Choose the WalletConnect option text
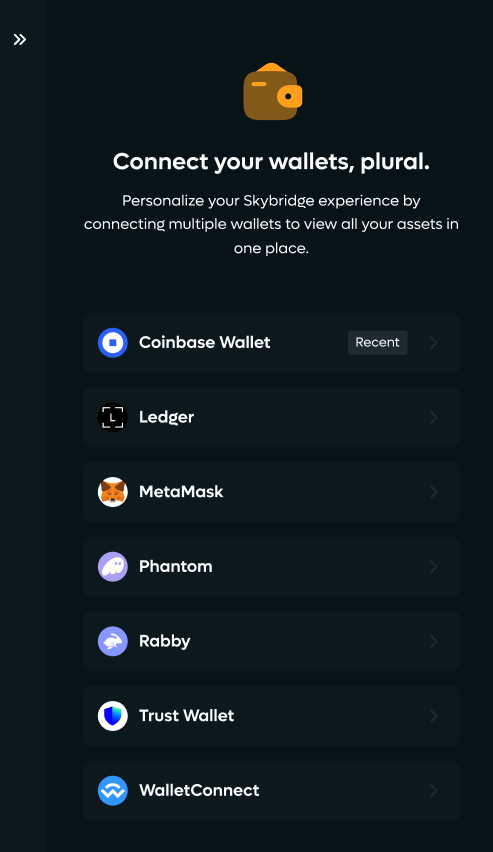Viewport: 493px width, 852px height. coord(199,790)
